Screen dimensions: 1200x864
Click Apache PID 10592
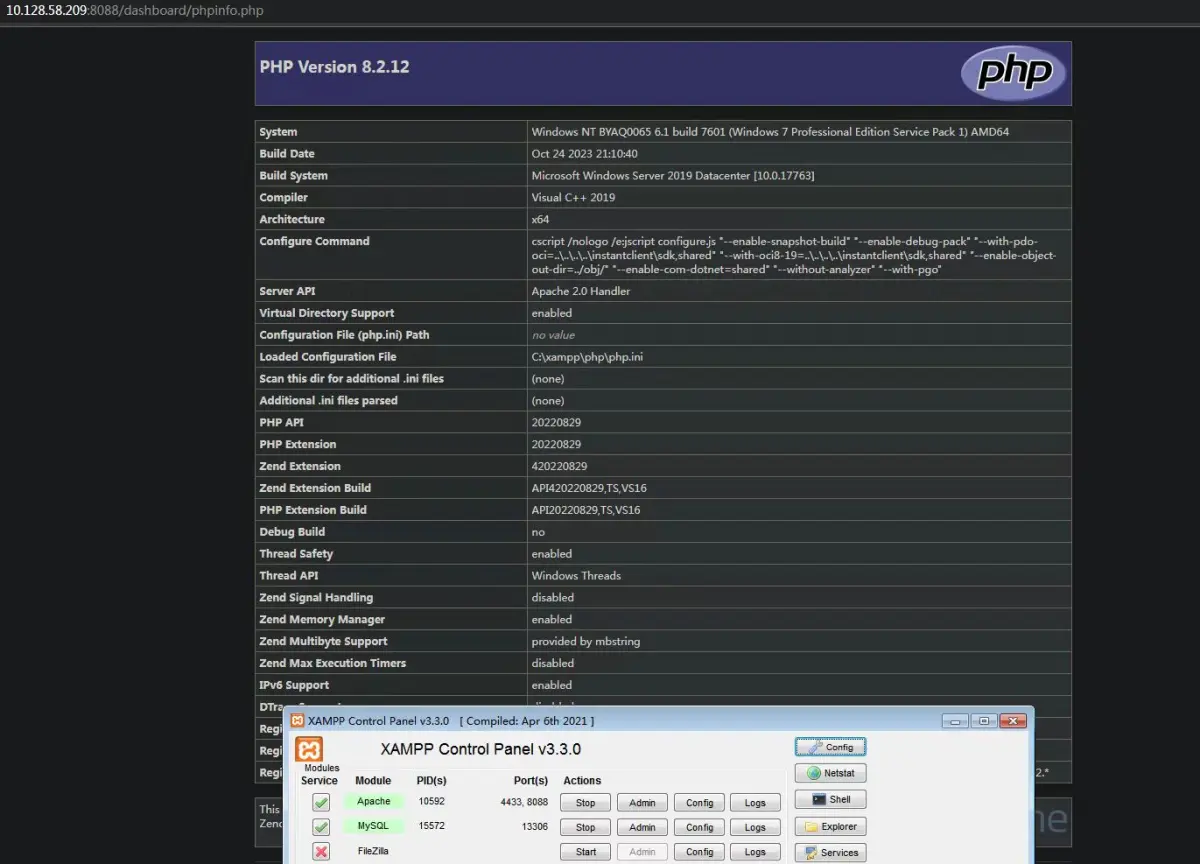(432, 802)
